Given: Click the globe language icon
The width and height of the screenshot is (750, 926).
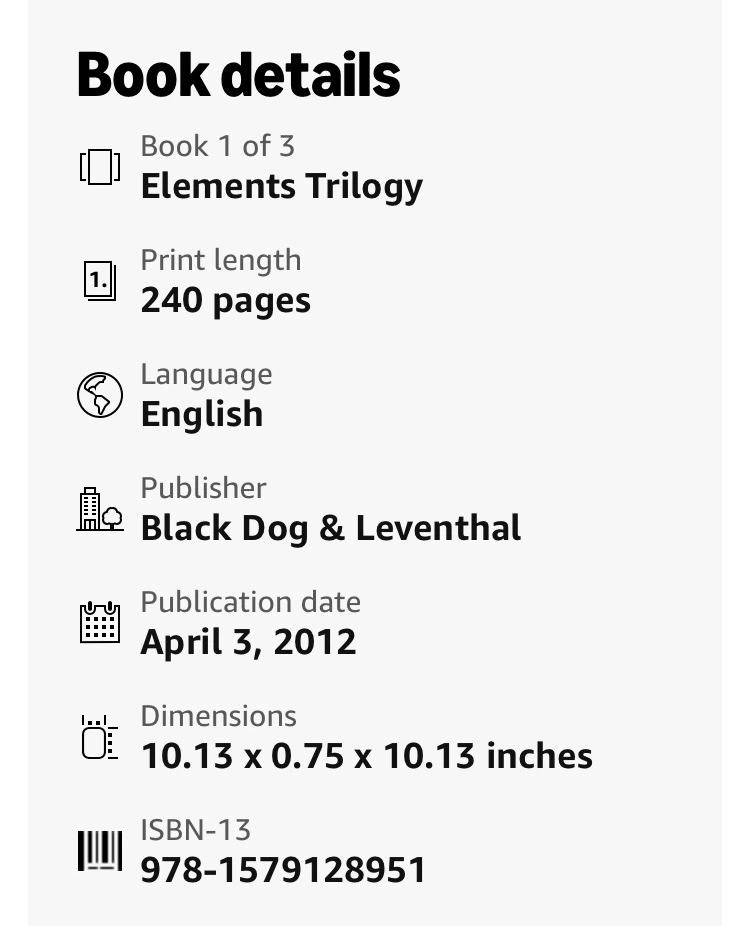Looking at the screenshot, I should pos(100,394).
